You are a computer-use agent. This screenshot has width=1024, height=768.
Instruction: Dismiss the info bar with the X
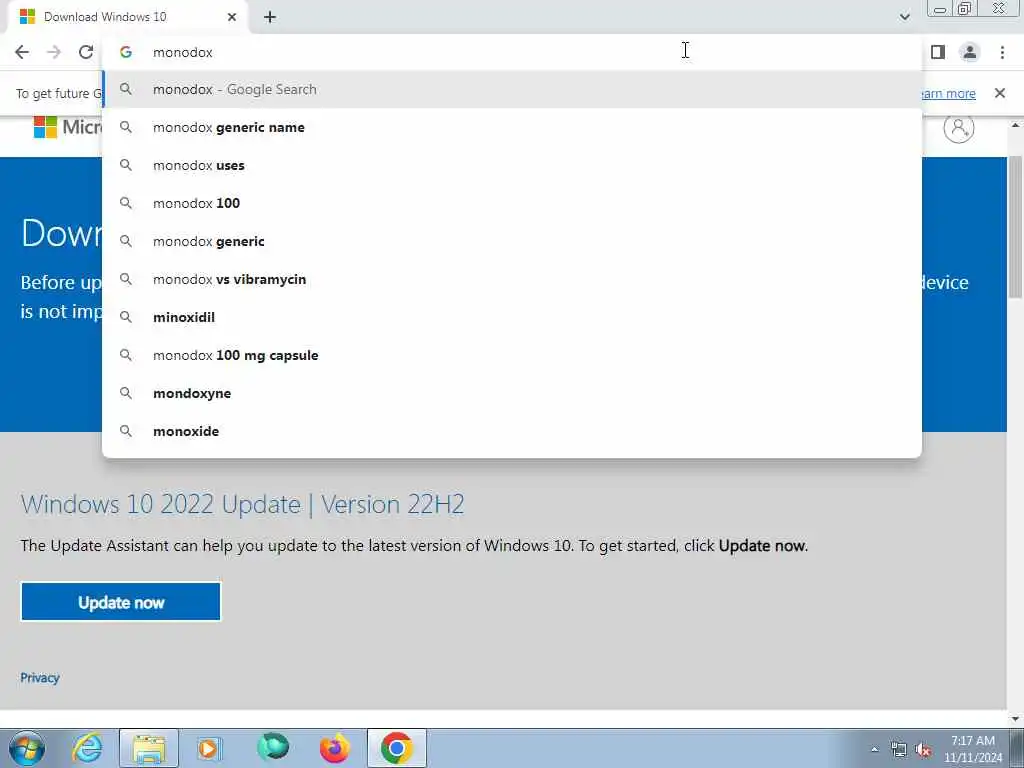coord(999,93)
